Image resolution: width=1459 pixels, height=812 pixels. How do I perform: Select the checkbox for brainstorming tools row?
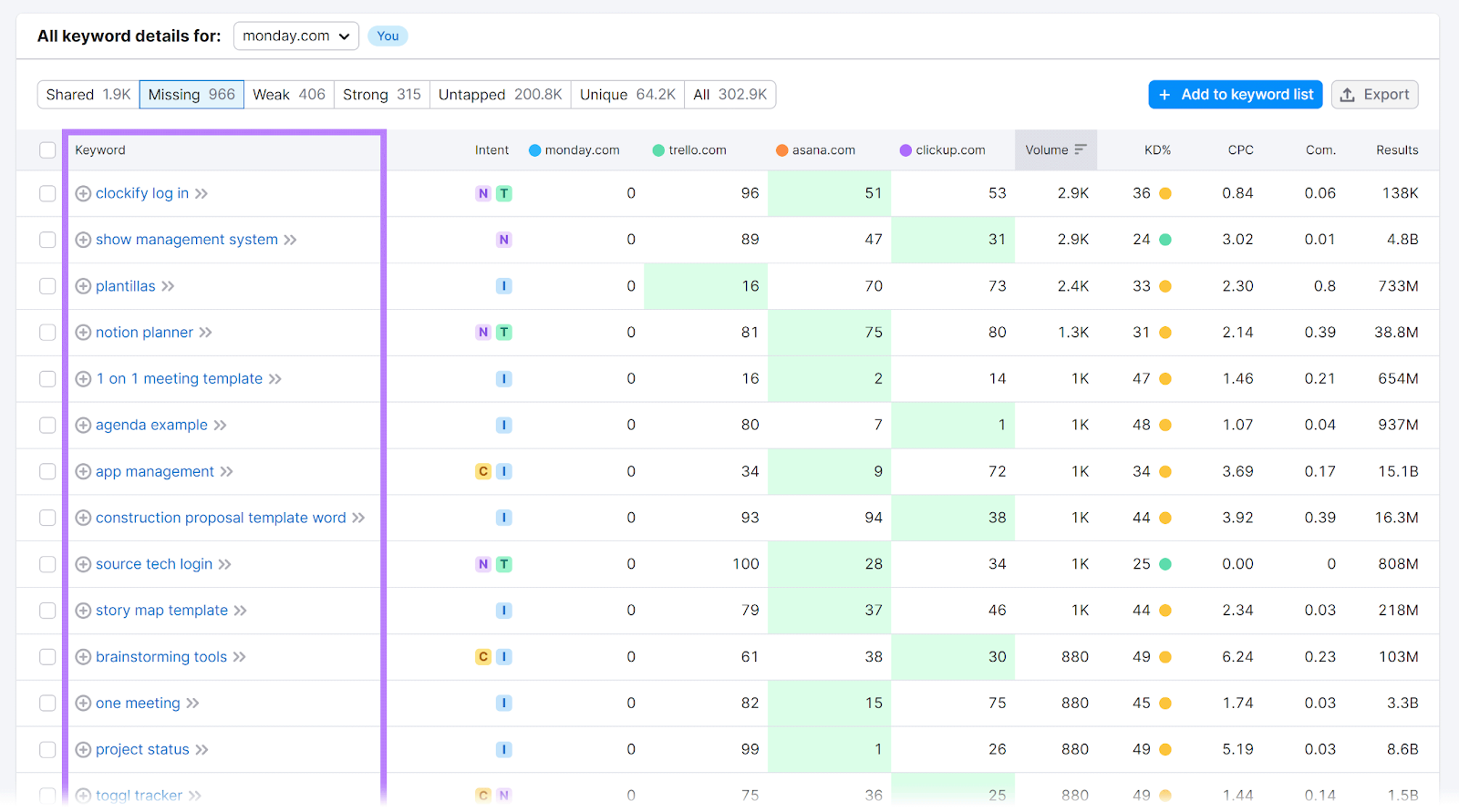tap(47, 657)
